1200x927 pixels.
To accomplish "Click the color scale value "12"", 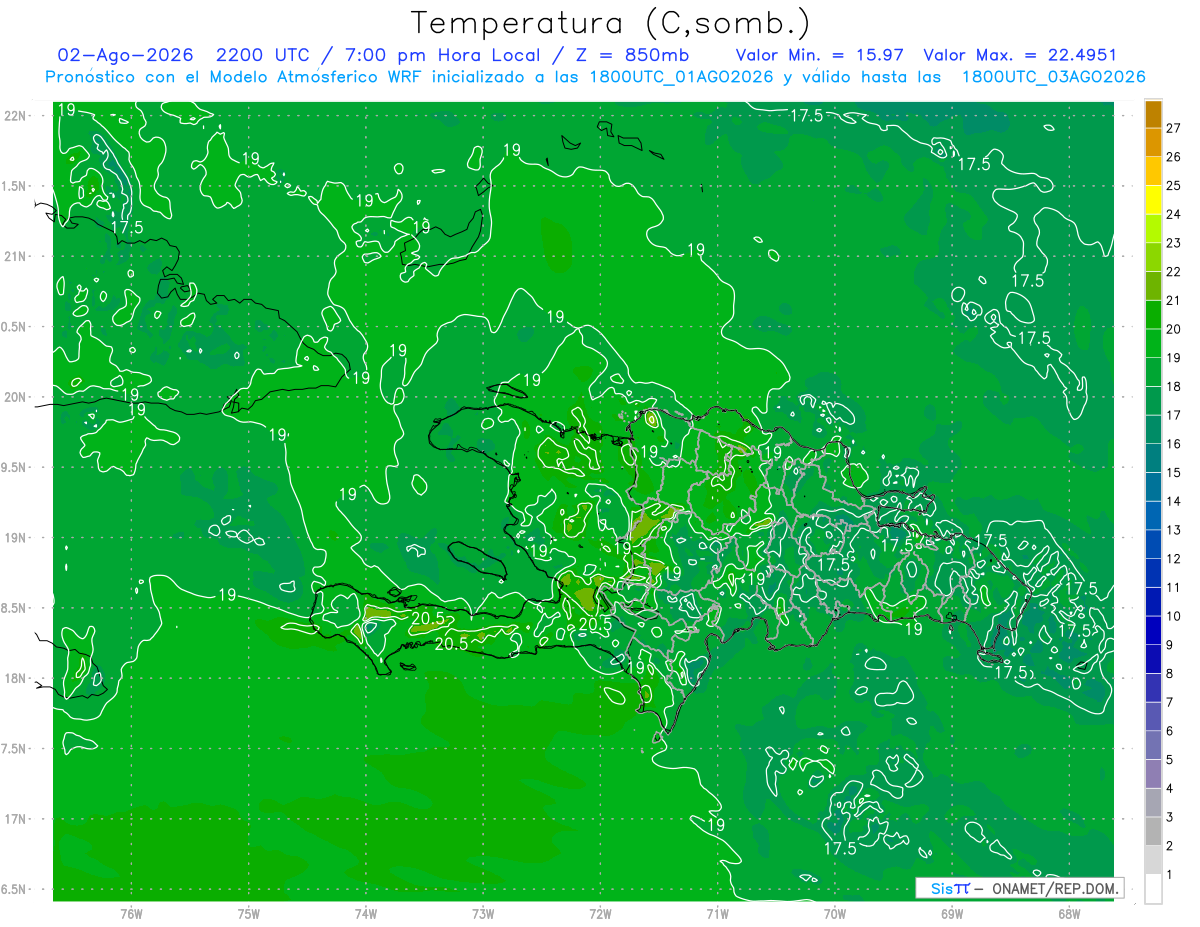I will tap(1173, 559).
